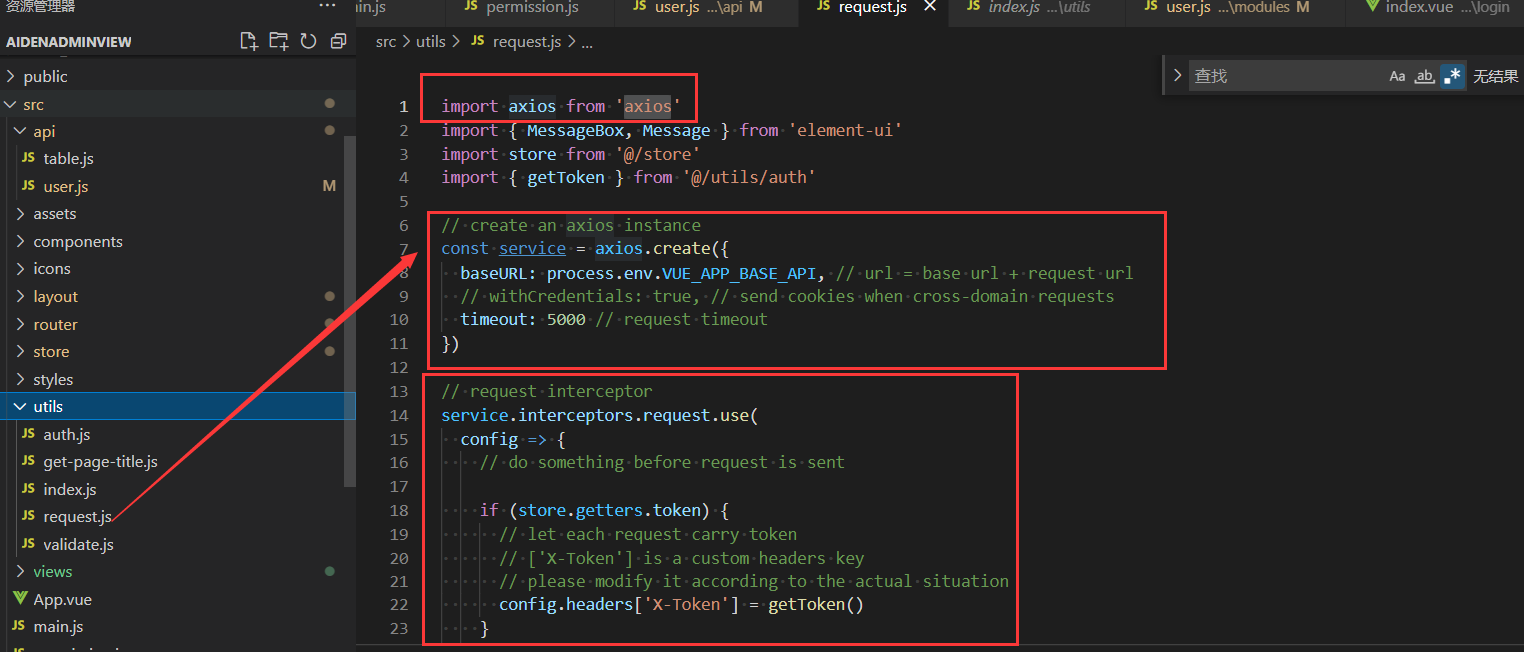This screenshot has width=1524, height=652.
Task: Open index.js under utils folder
Action: click(x=70, y=490)
